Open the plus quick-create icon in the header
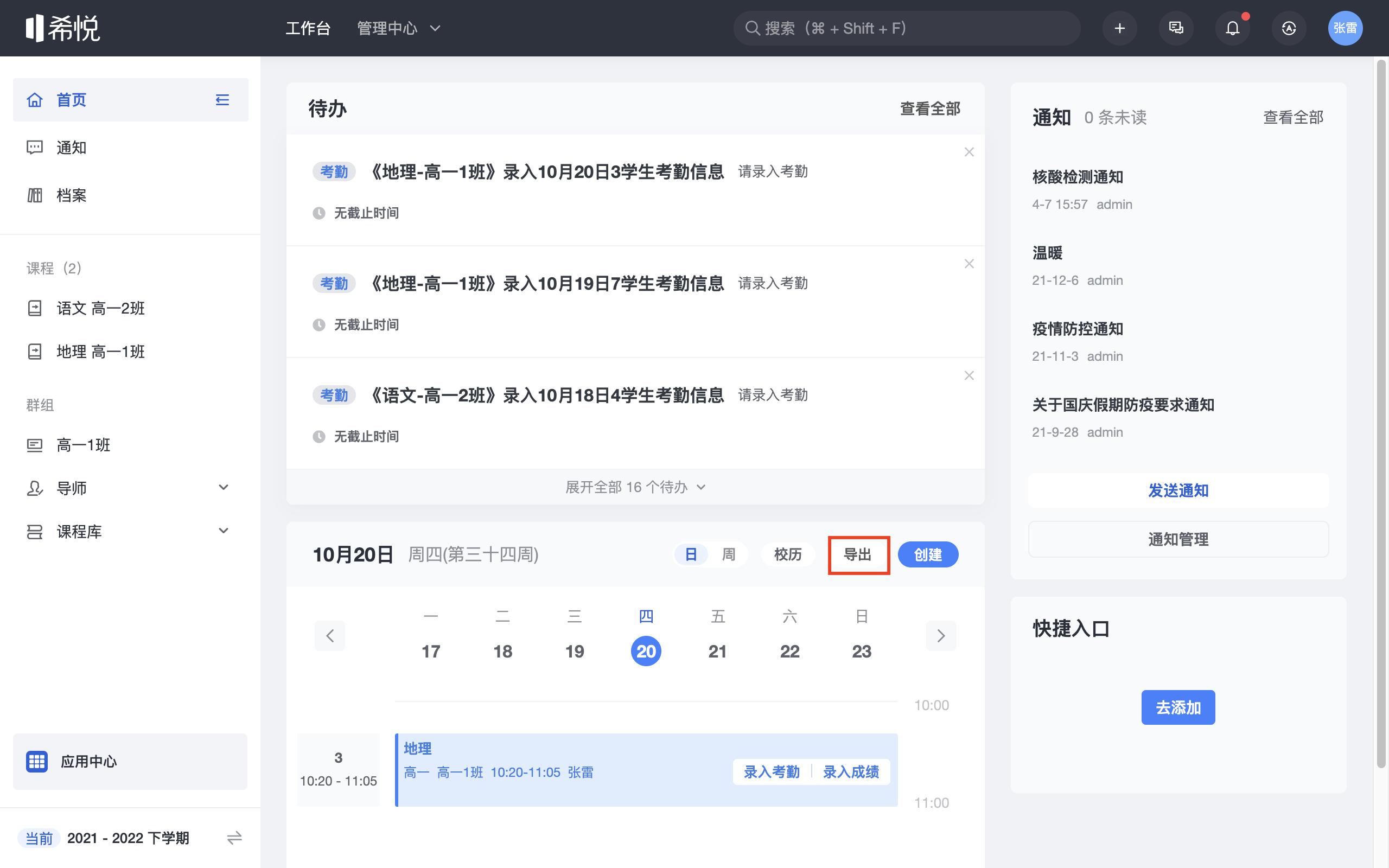Viewport: 1389px width, 868px height. pos(1119,28)
